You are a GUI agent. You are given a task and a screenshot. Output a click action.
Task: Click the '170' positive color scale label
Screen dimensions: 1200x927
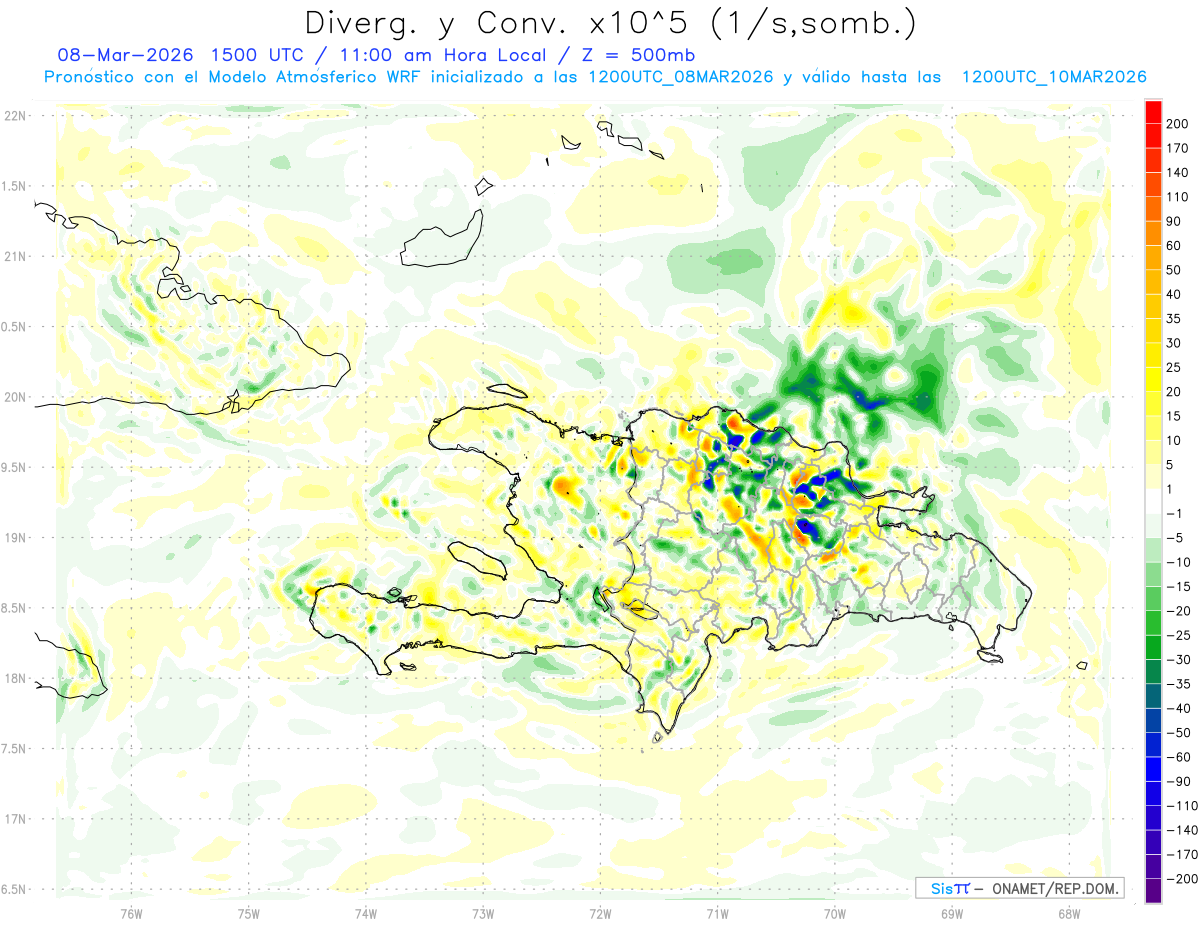click(1177, 148)
